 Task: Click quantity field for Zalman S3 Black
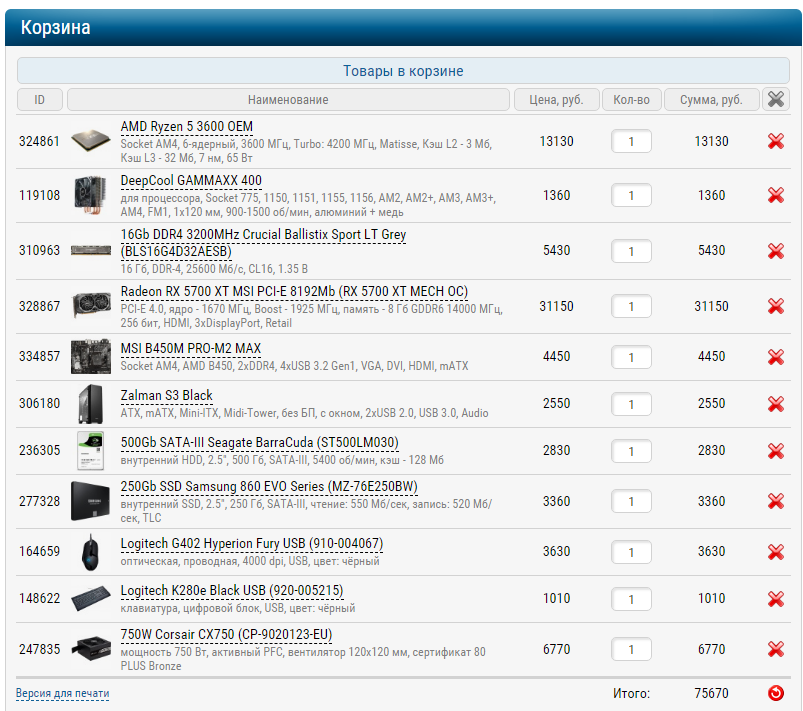631,404
